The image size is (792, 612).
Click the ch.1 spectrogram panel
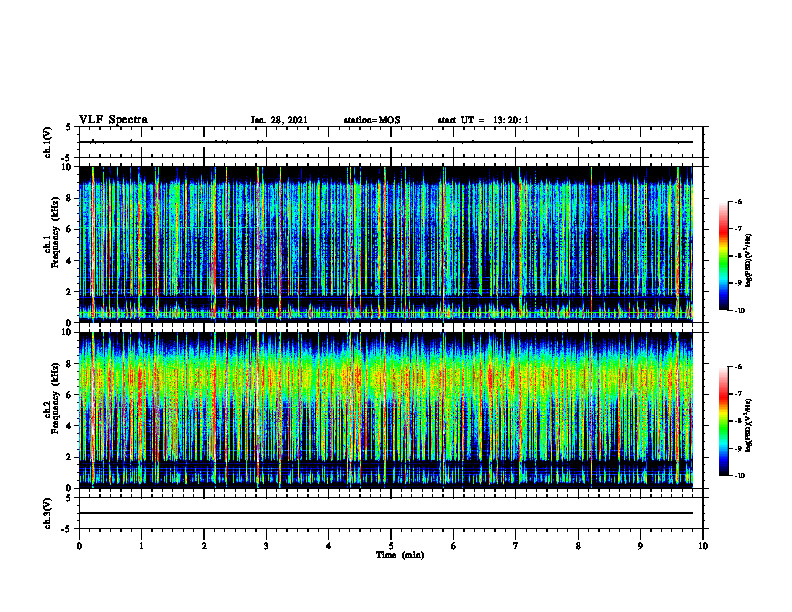[386, 244]
